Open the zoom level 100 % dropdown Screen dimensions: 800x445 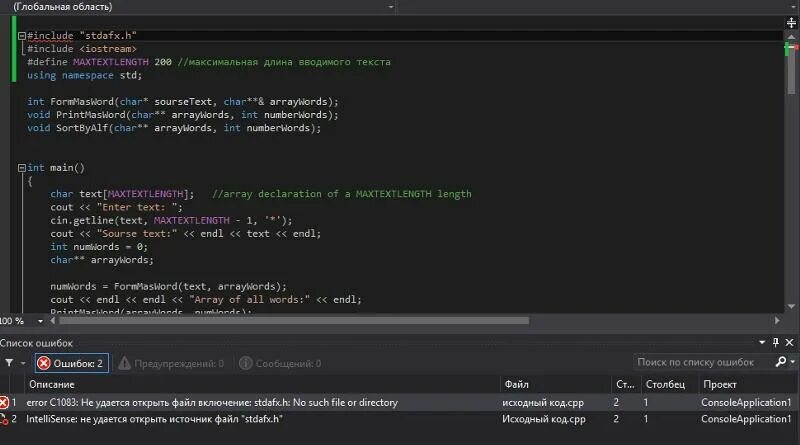coord(40,321)
